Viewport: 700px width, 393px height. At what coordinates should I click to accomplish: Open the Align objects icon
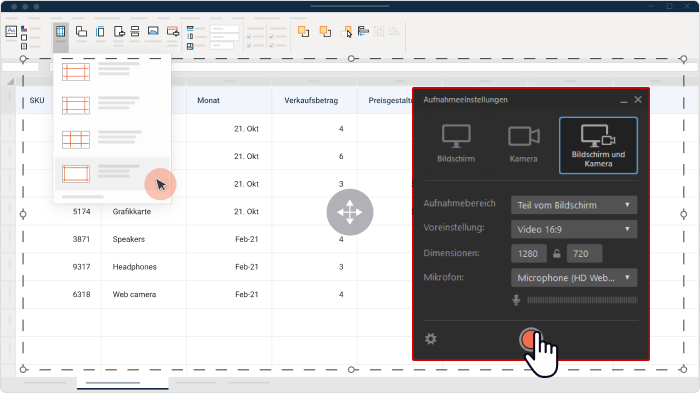363,31
